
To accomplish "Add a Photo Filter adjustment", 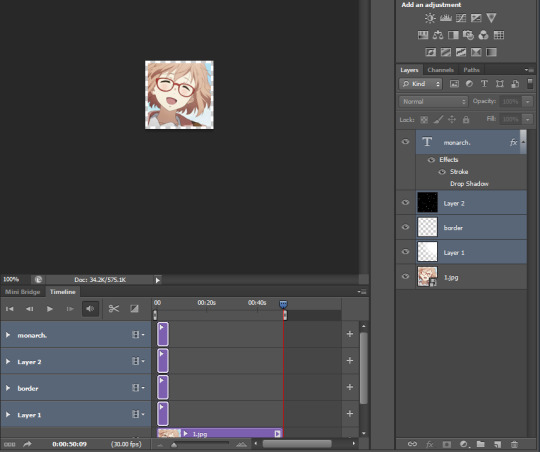I will [468, 35].
